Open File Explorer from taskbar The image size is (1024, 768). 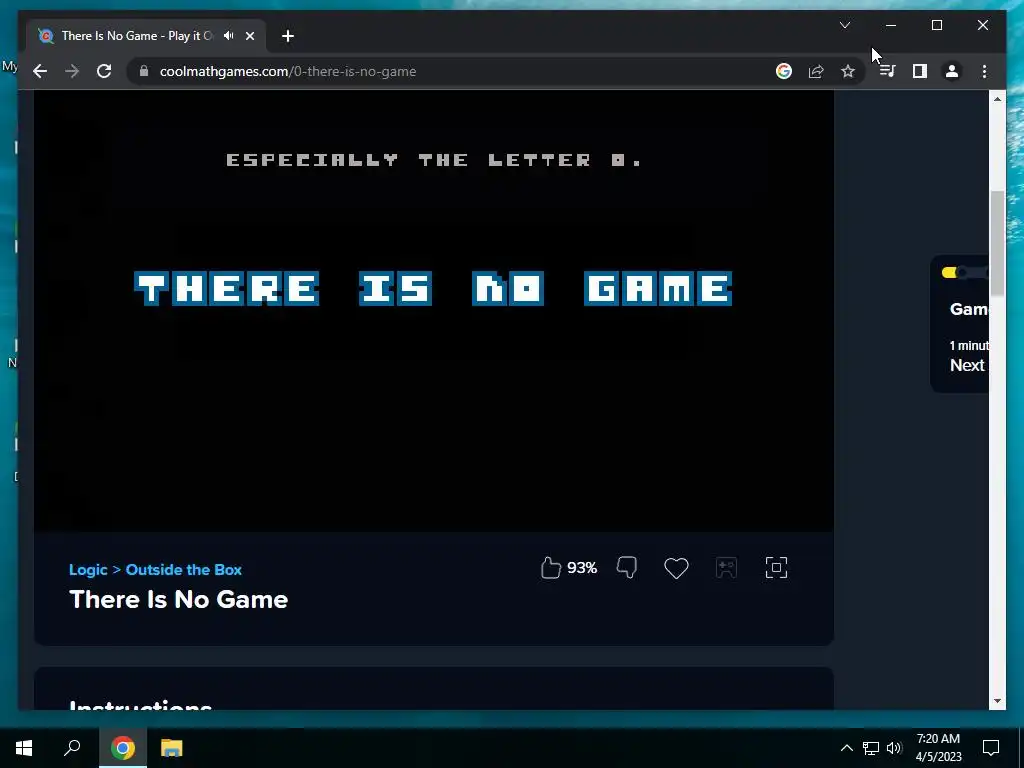[x=172, y=748]
